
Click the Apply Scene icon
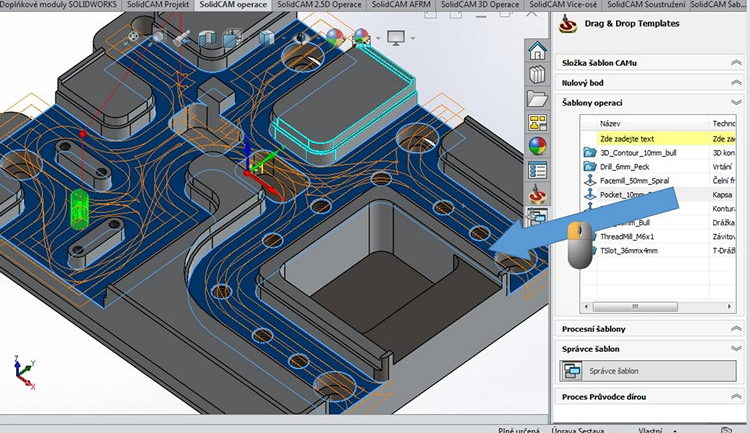pos(361,37)
